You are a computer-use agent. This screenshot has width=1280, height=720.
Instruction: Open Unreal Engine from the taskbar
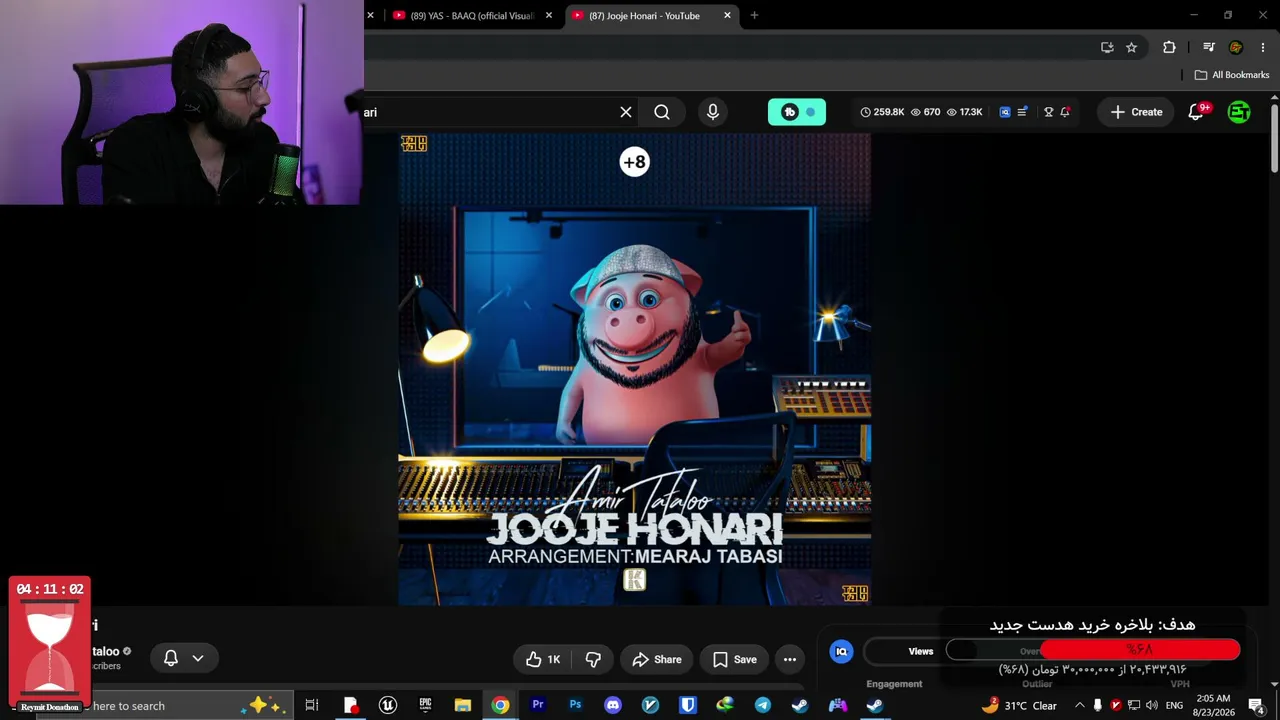(388, 706)
